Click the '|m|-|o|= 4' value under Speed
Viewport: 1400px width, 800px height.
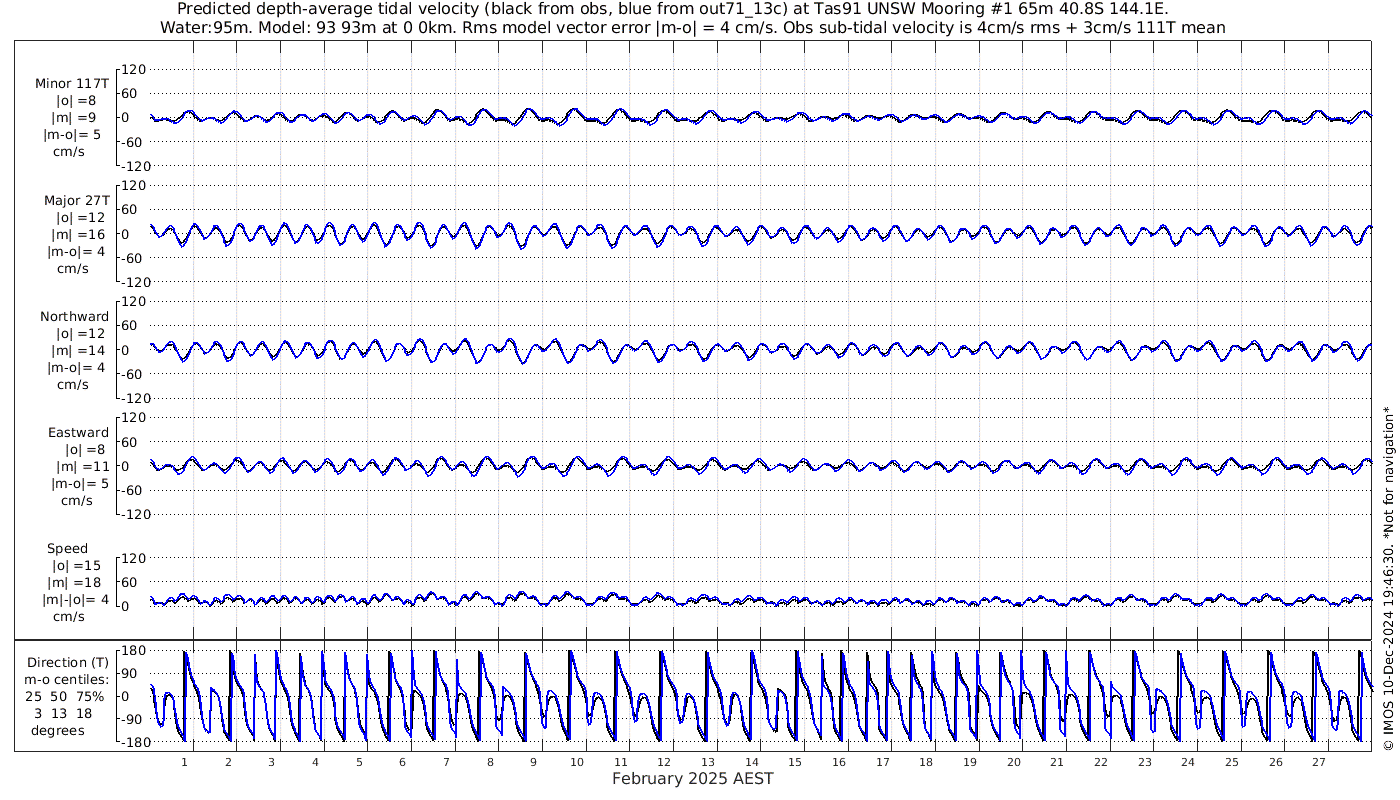coord(75,600)
